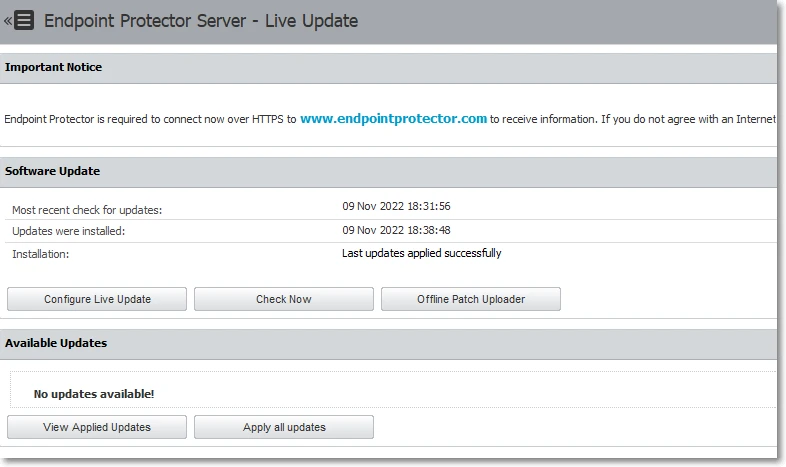
Task: Click the Check Now button
Action: [x=284, y=299]
